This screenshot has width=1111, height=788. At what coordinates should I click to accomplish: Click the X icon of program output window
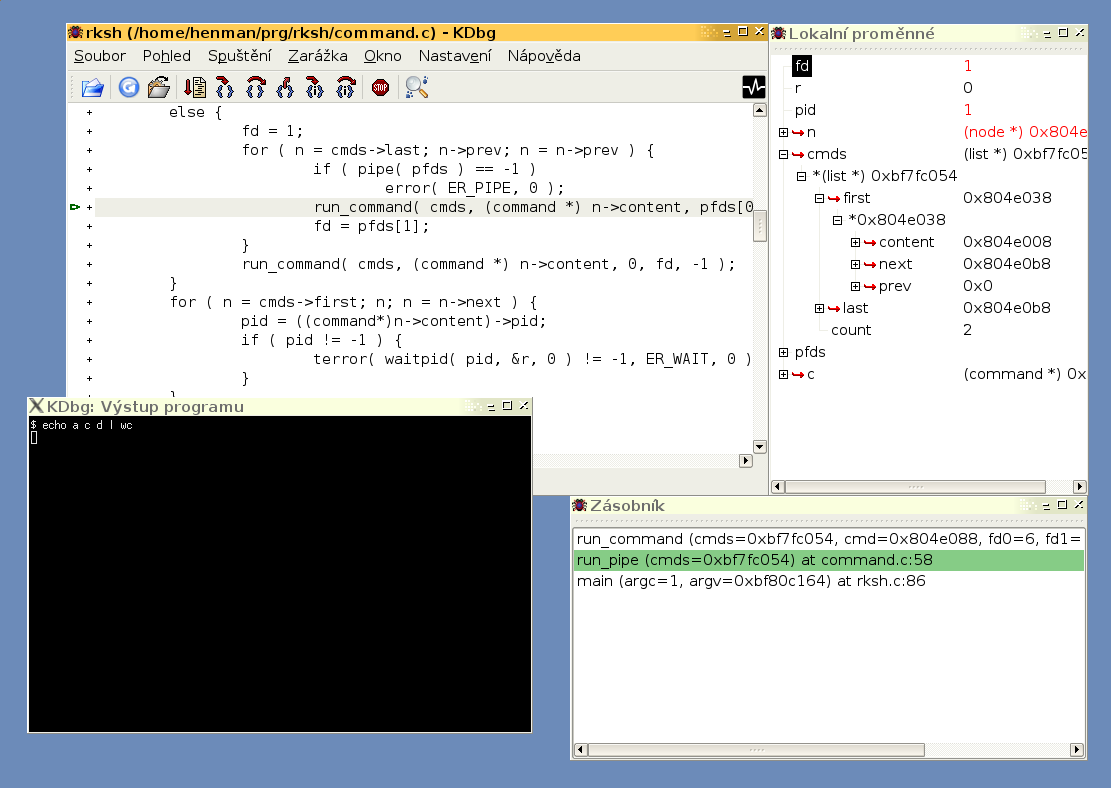pos(36,406)
